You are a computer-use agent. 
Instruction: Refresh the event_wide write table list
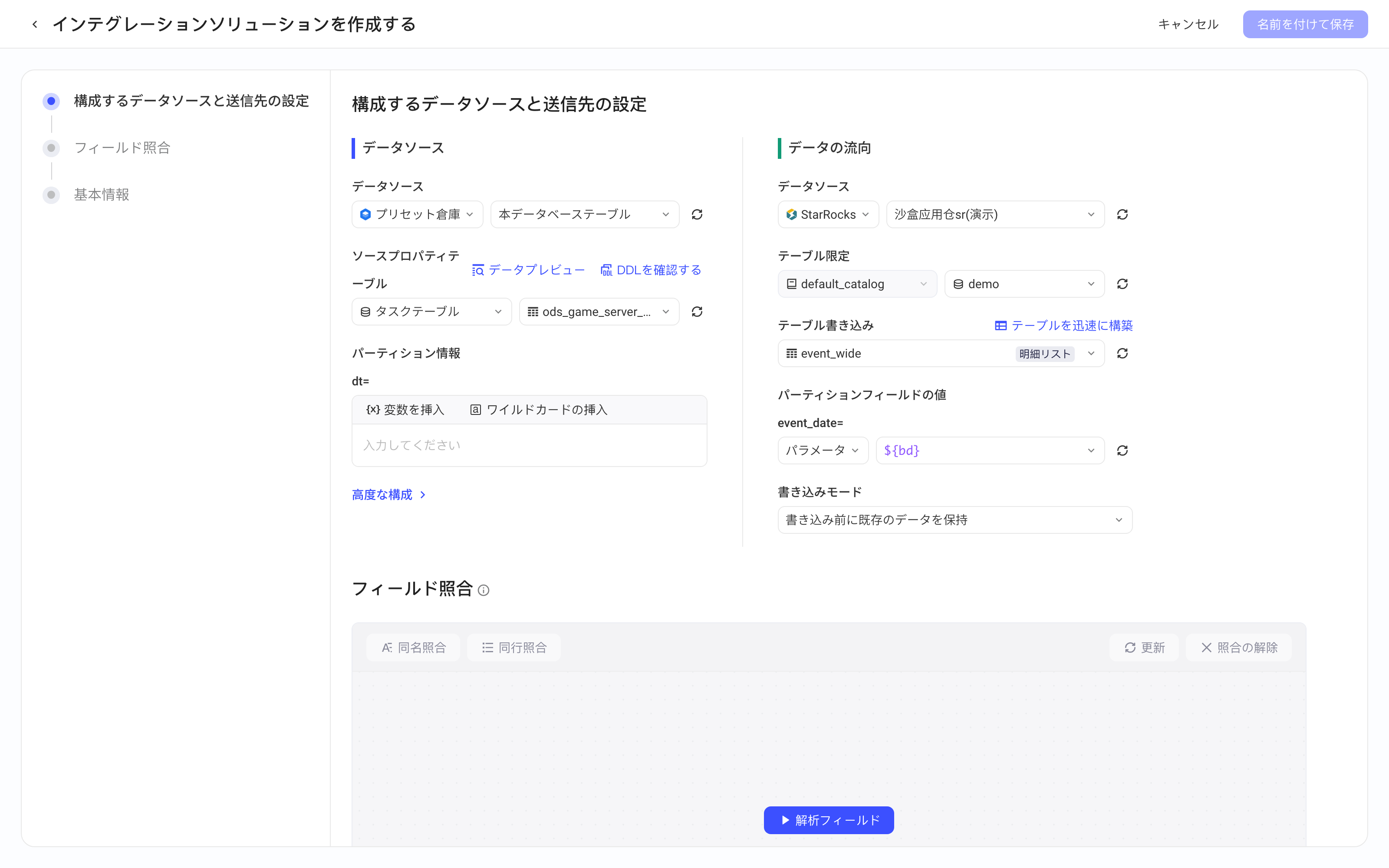pos(1122,353)
